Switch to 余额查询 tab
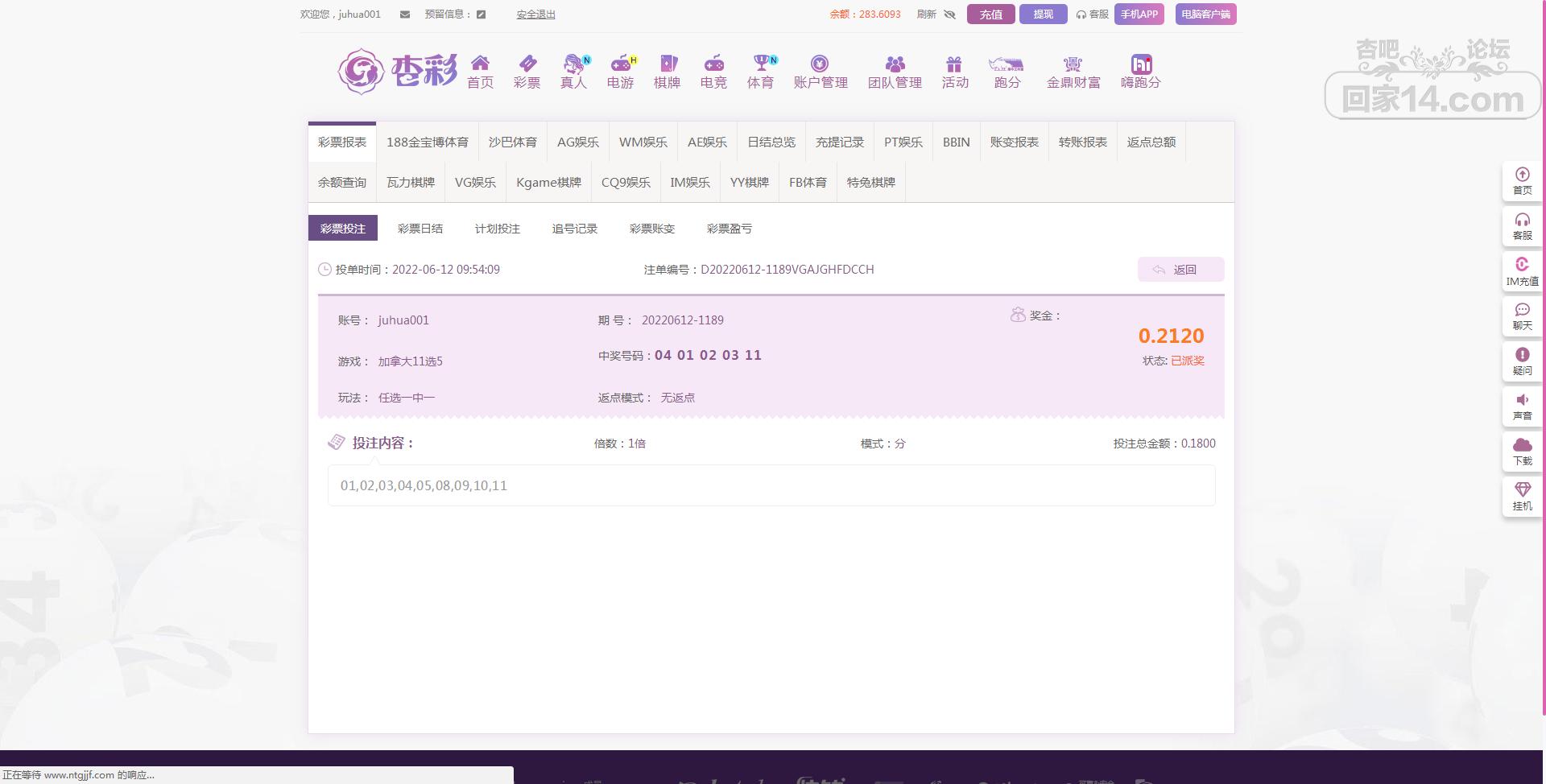Viewport: 1546px width, 784px height. [341, 183]
